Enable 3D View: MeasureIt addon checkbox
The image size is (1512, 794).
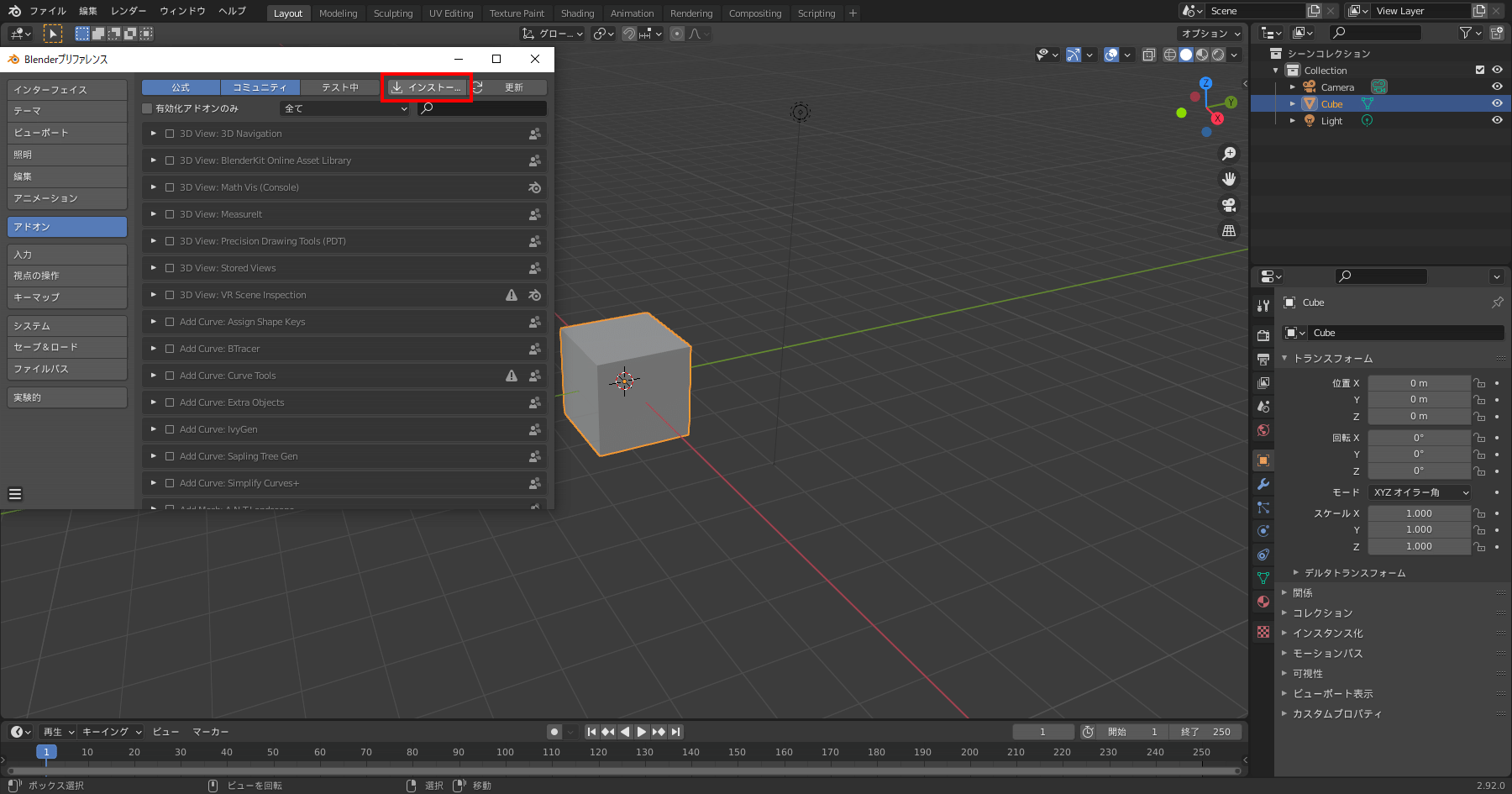[170, 214]
